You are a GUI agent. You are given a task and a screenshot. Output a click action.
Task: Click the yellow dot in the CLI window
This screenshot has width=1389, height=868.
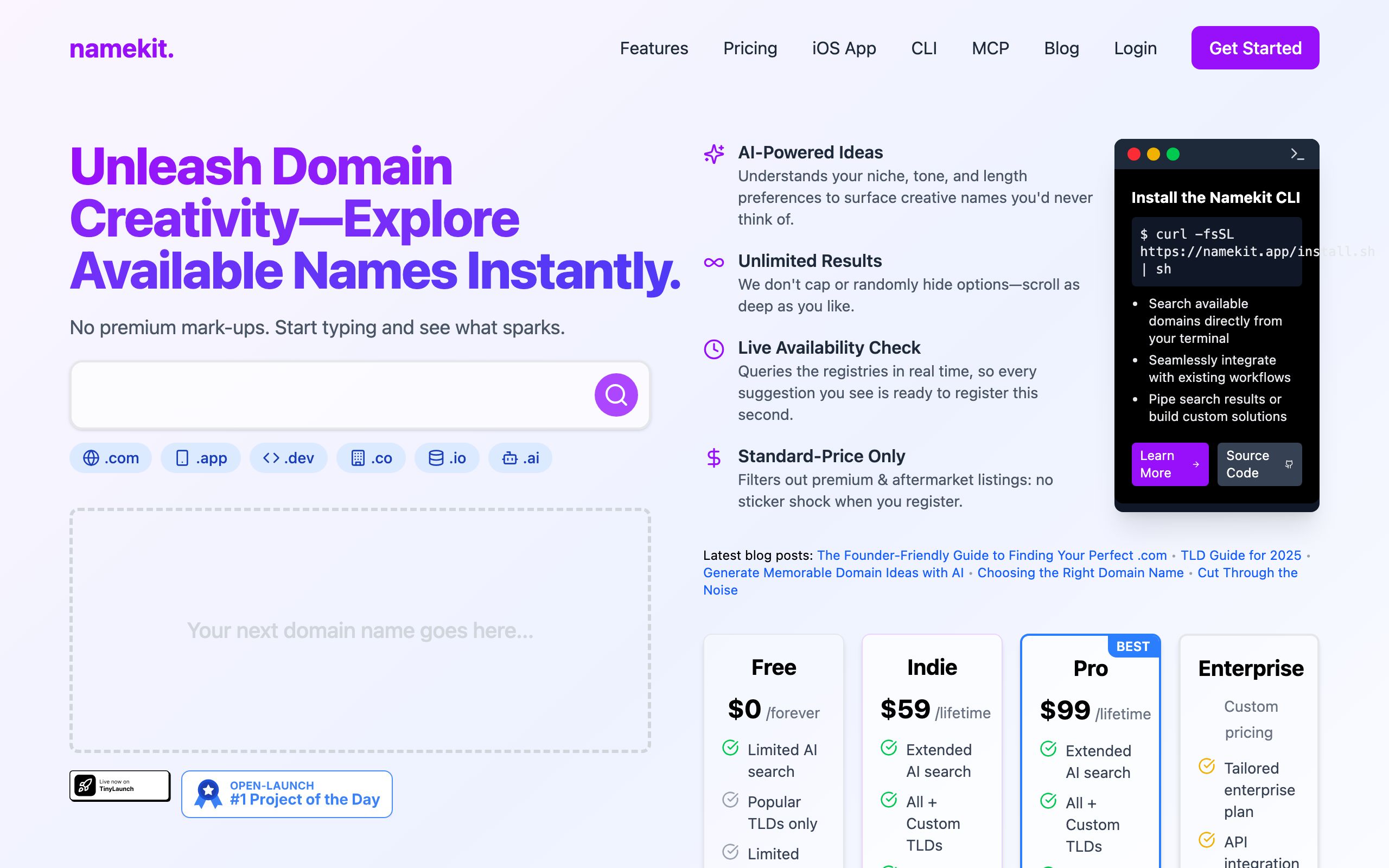[x=1153, y=154]
